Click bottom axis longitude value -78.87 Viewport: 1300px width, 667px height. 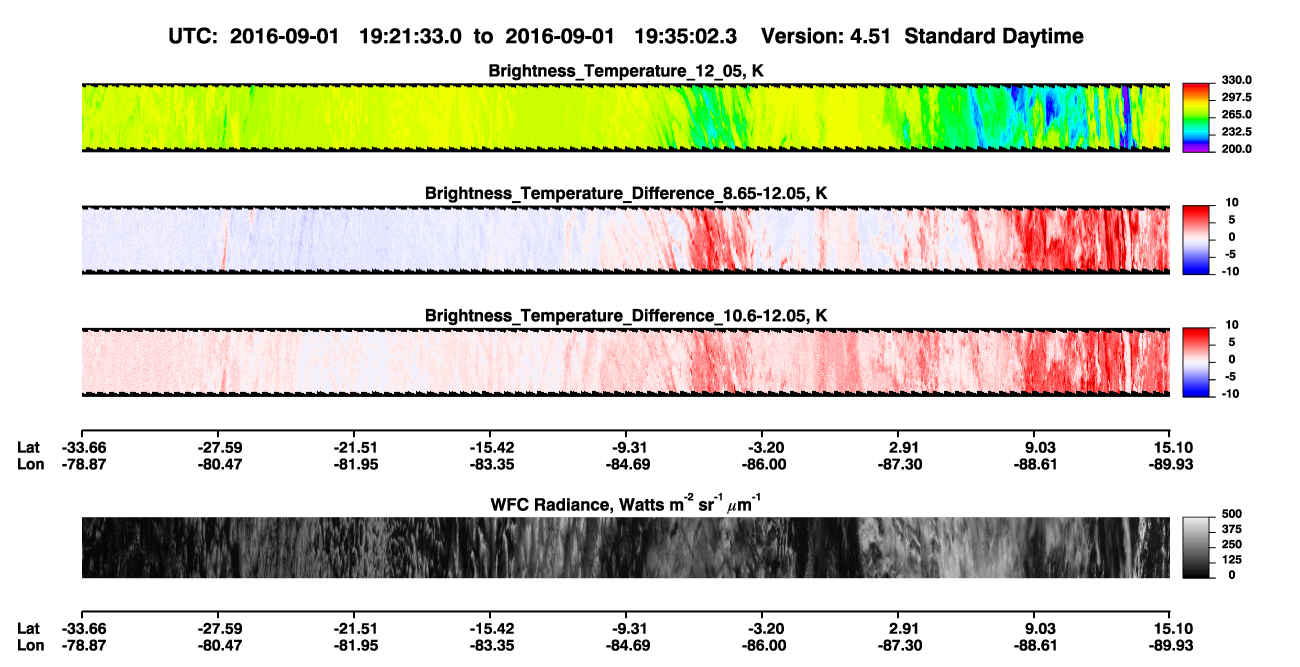82,645
